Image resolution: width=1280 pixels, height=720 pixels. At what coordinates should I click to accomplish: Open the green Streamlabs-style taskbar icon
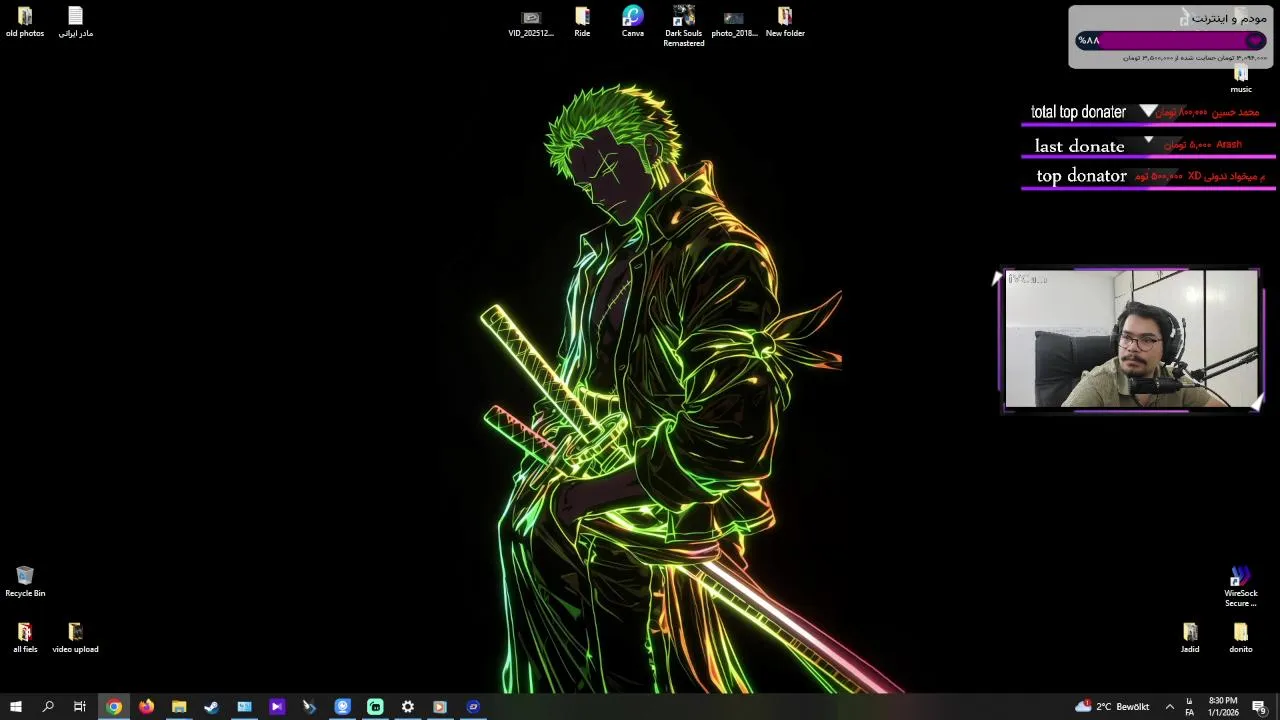click(x=375, y=707)
